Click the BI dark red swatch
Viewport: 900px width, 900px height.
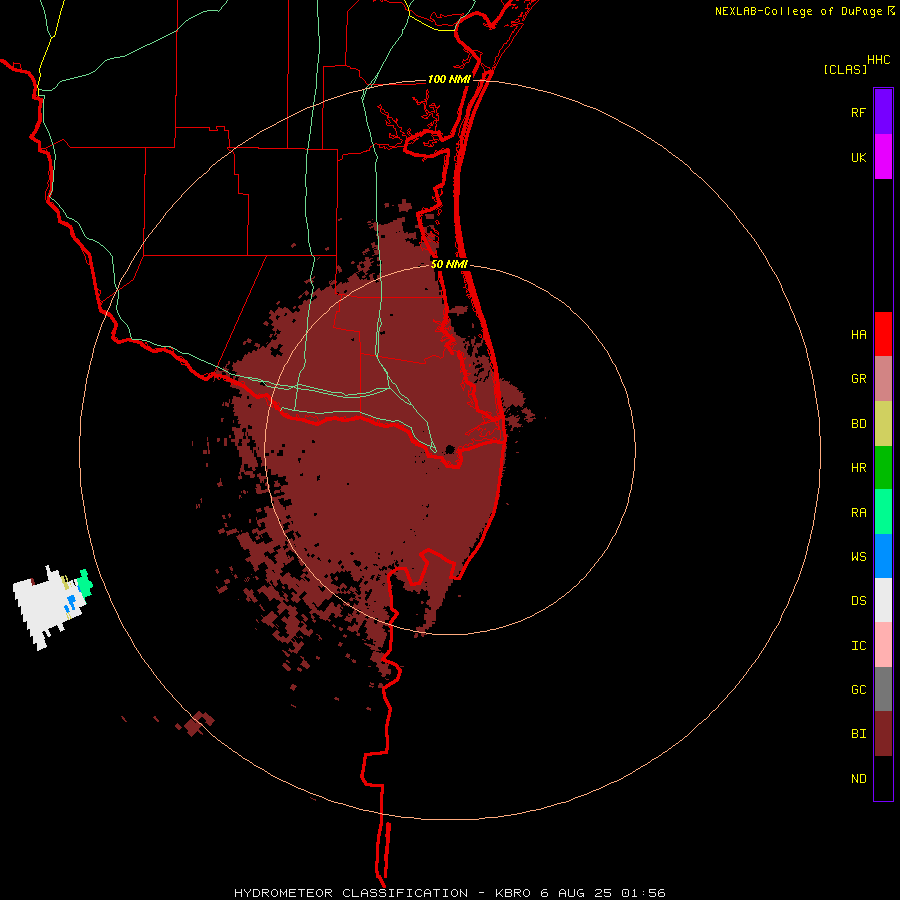[x=883, y=734]
